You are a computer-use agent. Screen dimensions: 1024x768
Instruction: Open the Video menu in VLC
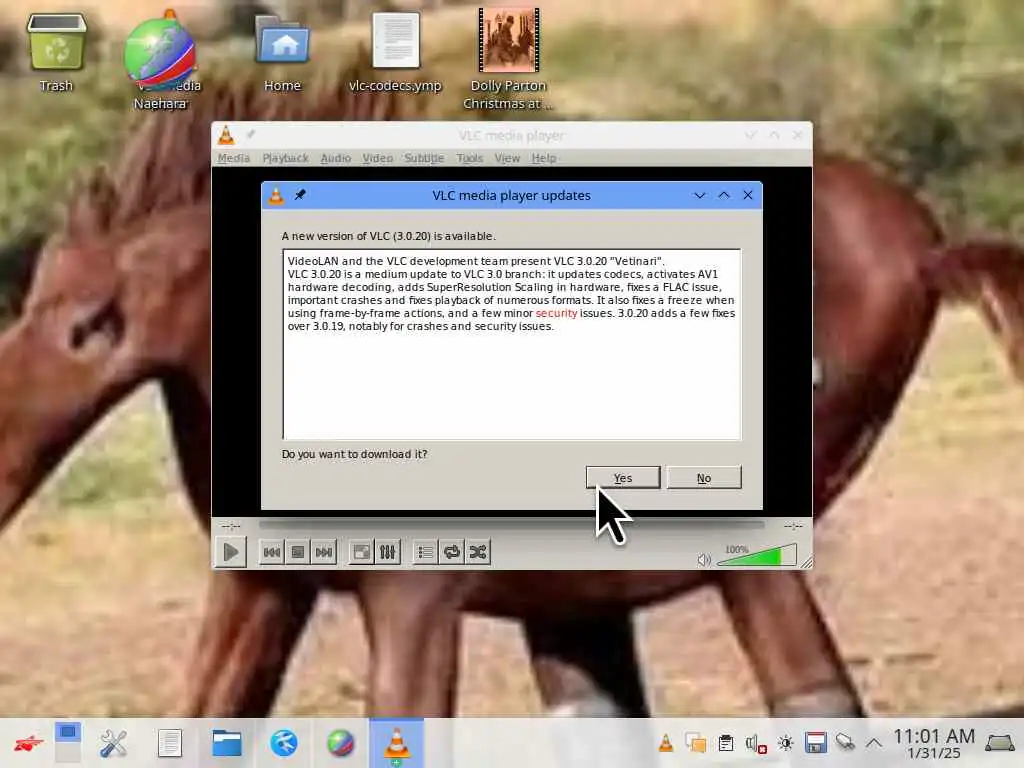(377, 158)
